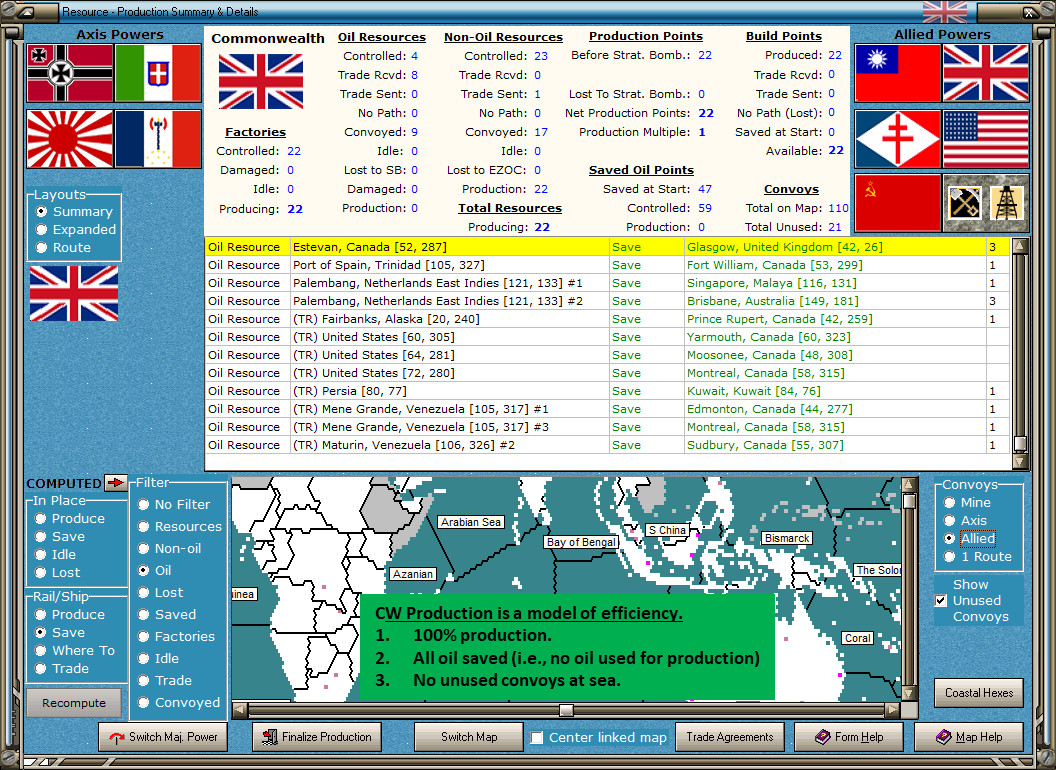The image size is (1056, 770).
Task: Click the Union Jack below Layouts panel
Action: tap(74, 293)
